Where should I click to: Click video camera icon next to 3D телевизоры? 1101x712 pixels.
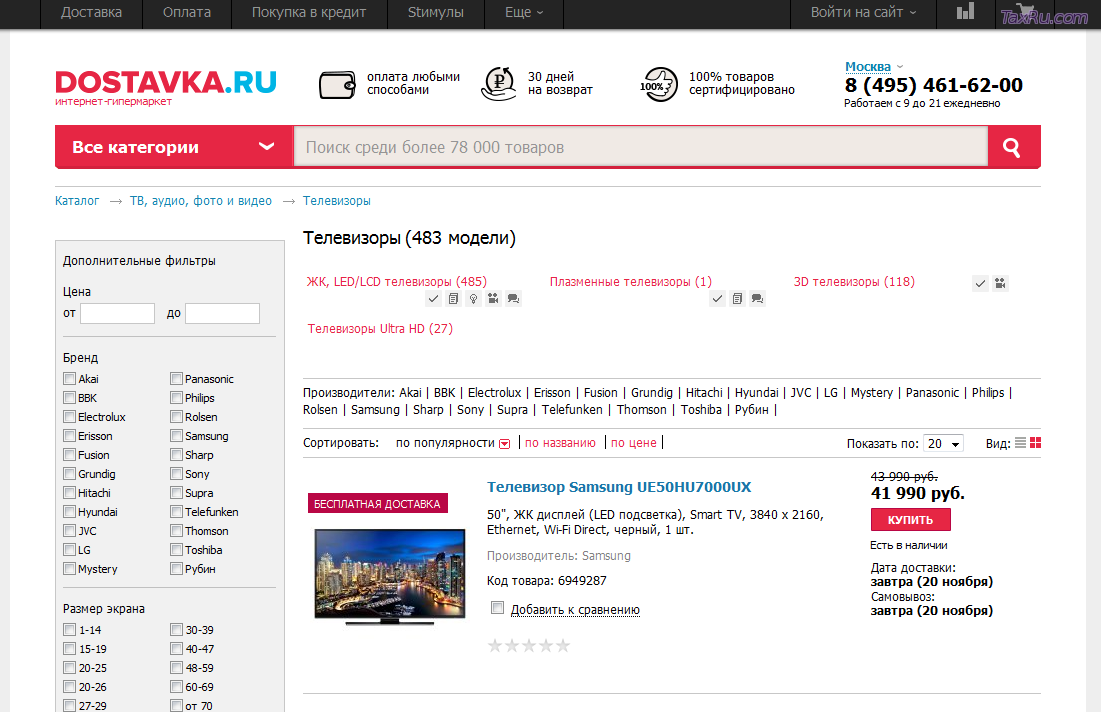click(999, 284)
